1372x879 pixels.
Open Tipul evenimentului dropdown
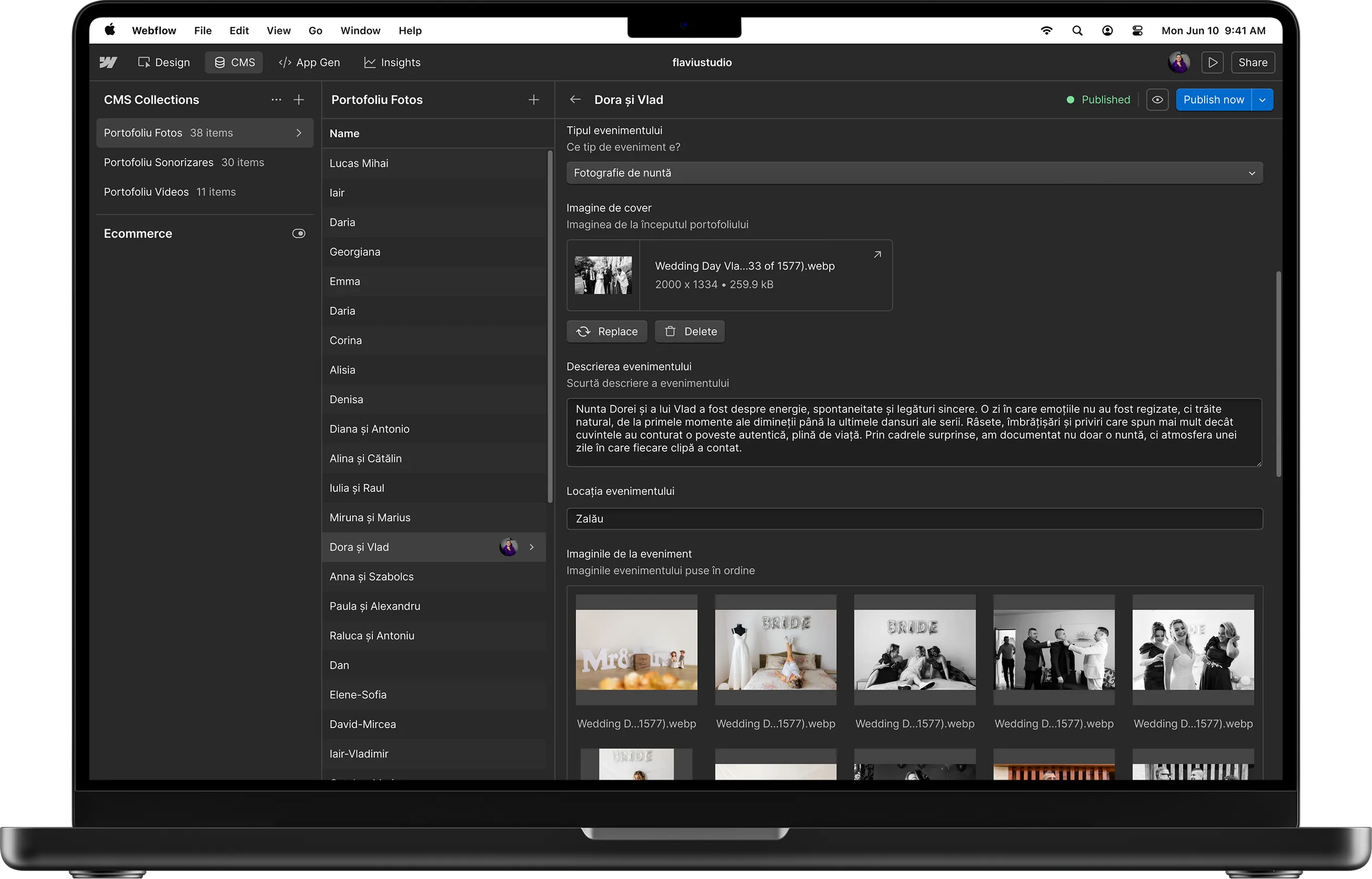coord(914,173)
